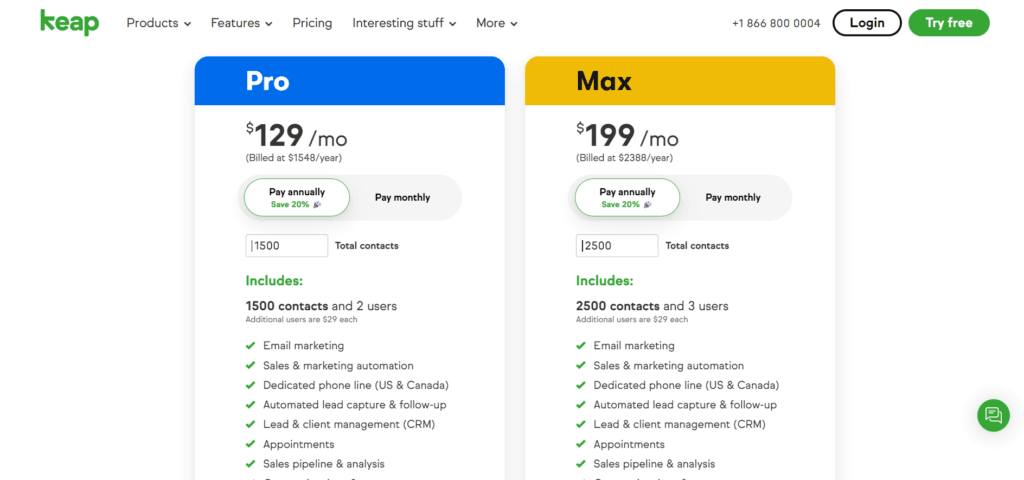Switch Pro plan to Pay monthly
Image resolution: width=1024 pixels, height=480 pixels.
402,197
